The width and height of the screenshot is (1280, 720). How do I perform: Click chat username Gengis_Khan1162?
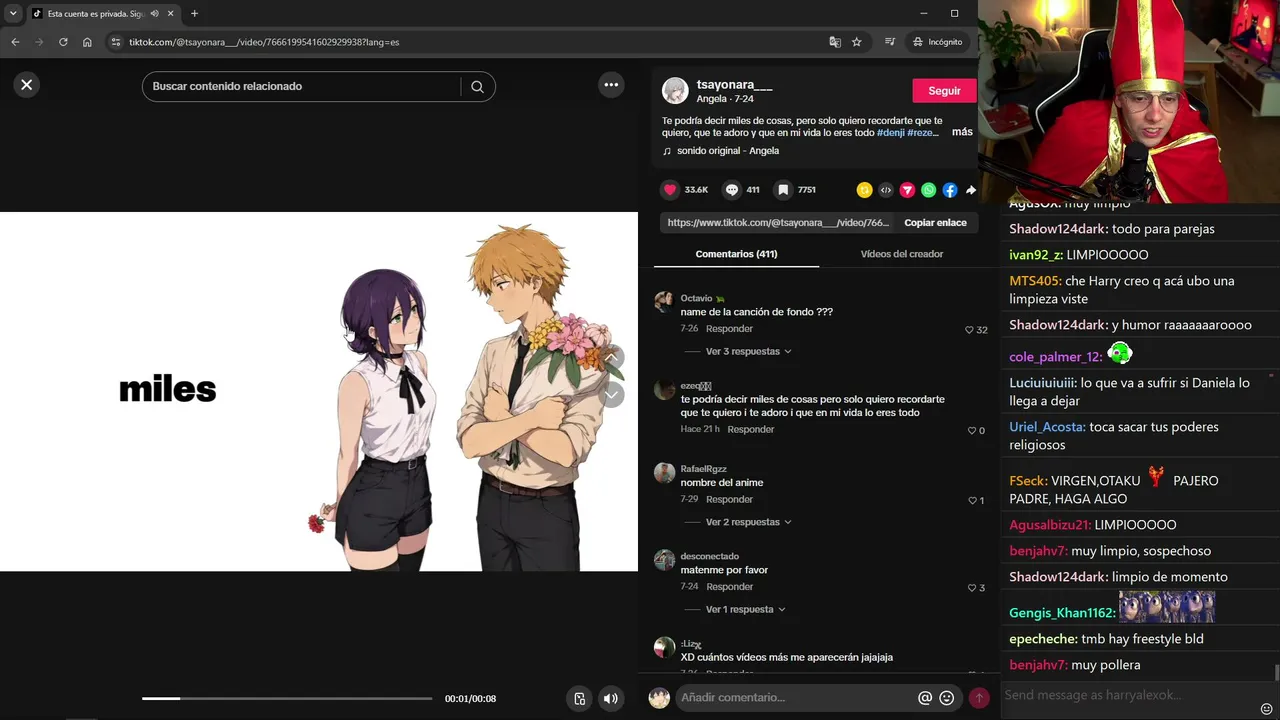coord(1061,613)
